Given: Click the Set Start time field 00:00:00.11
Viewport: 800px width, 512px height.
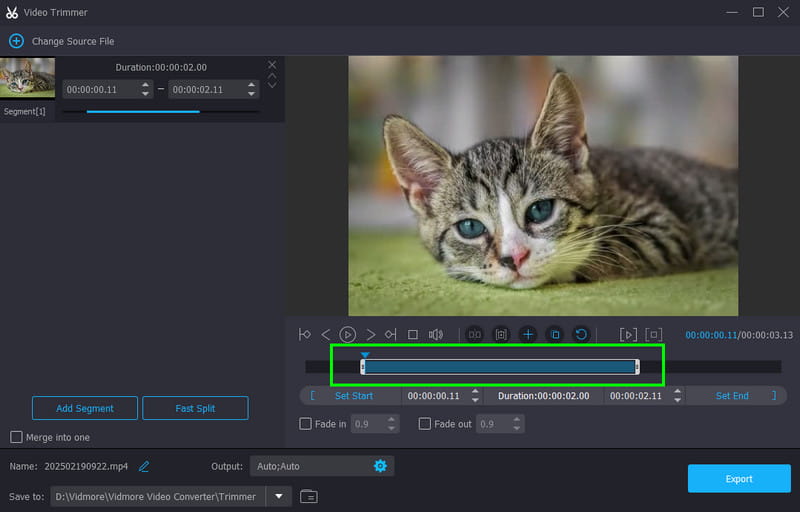Looking at the screenshot, I should point(434,396).
